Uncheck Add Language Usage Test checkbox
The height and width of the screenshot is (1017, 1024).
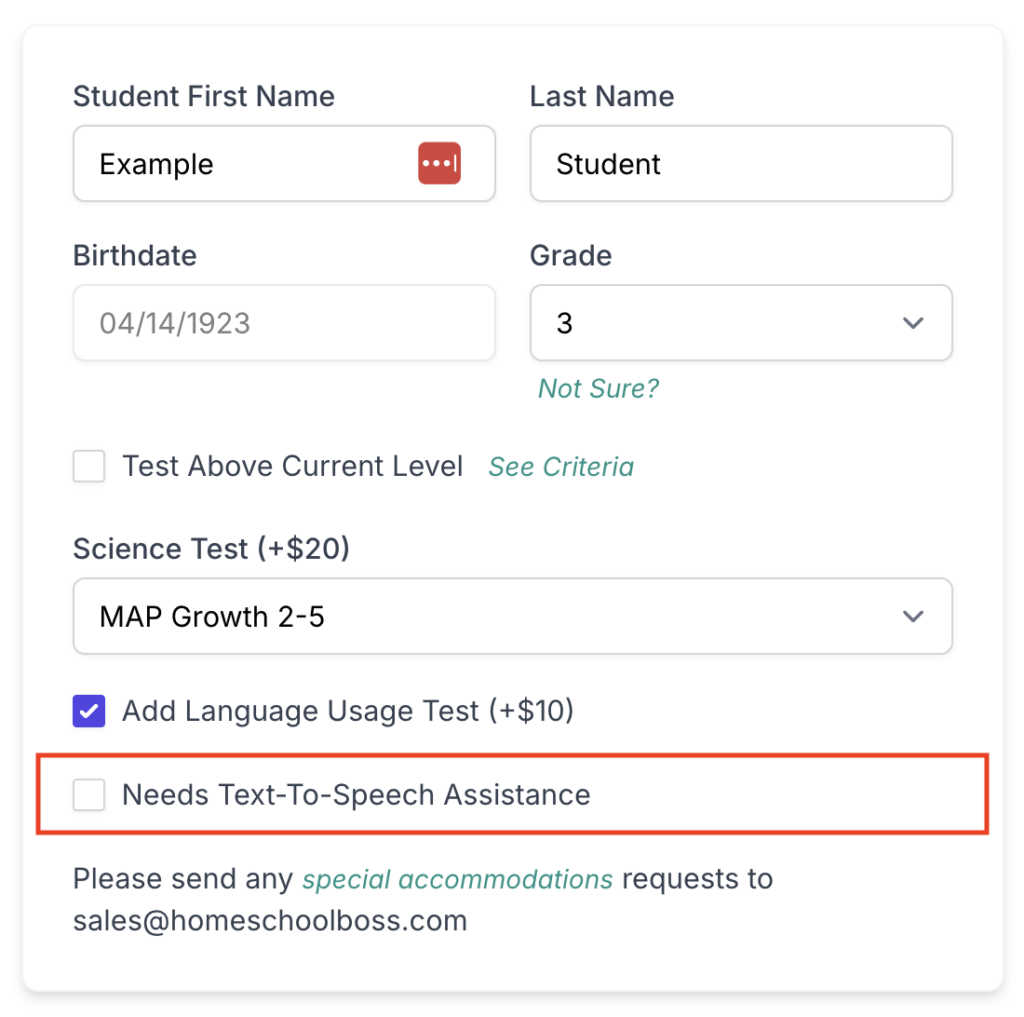coord(89,711)
